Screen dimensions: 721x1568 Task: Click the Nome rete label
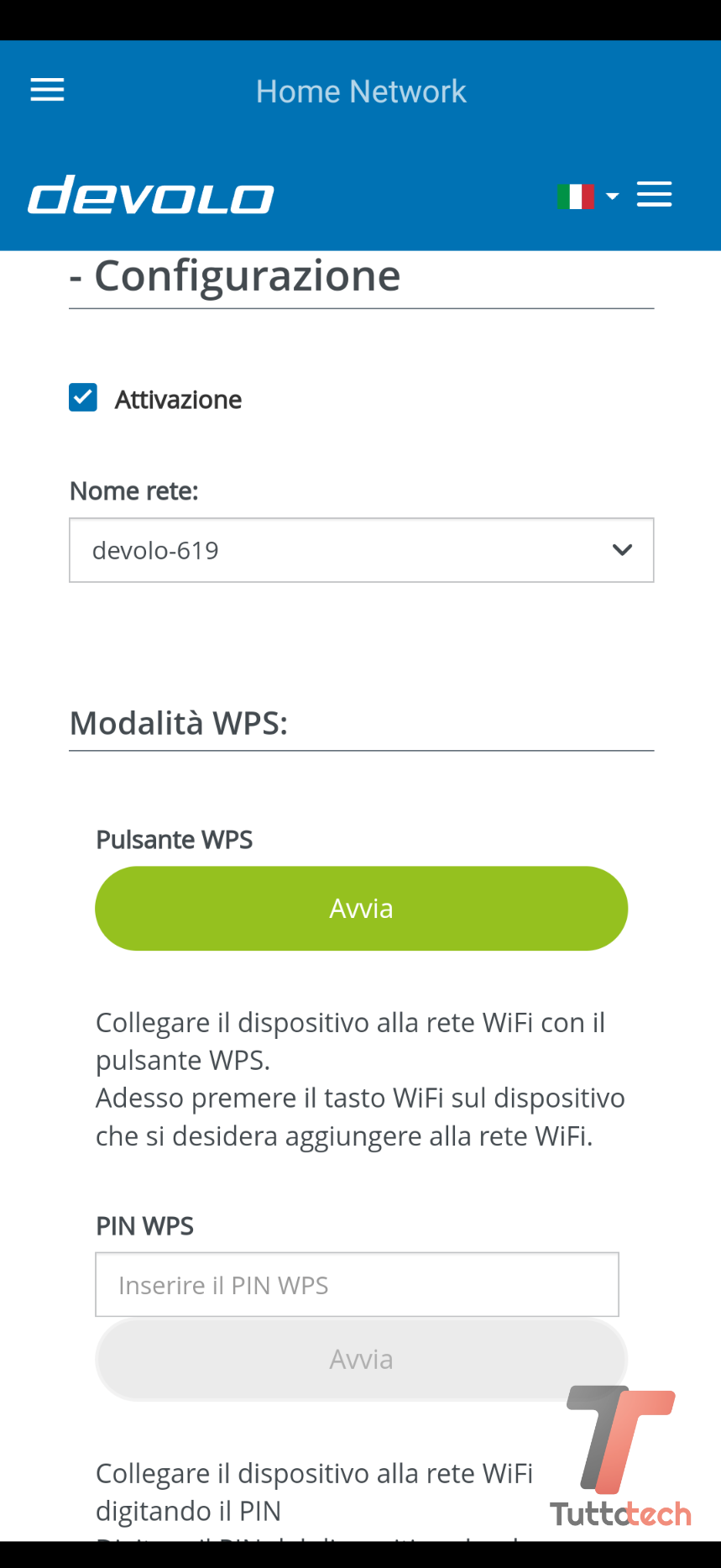(x=134, y=491)
